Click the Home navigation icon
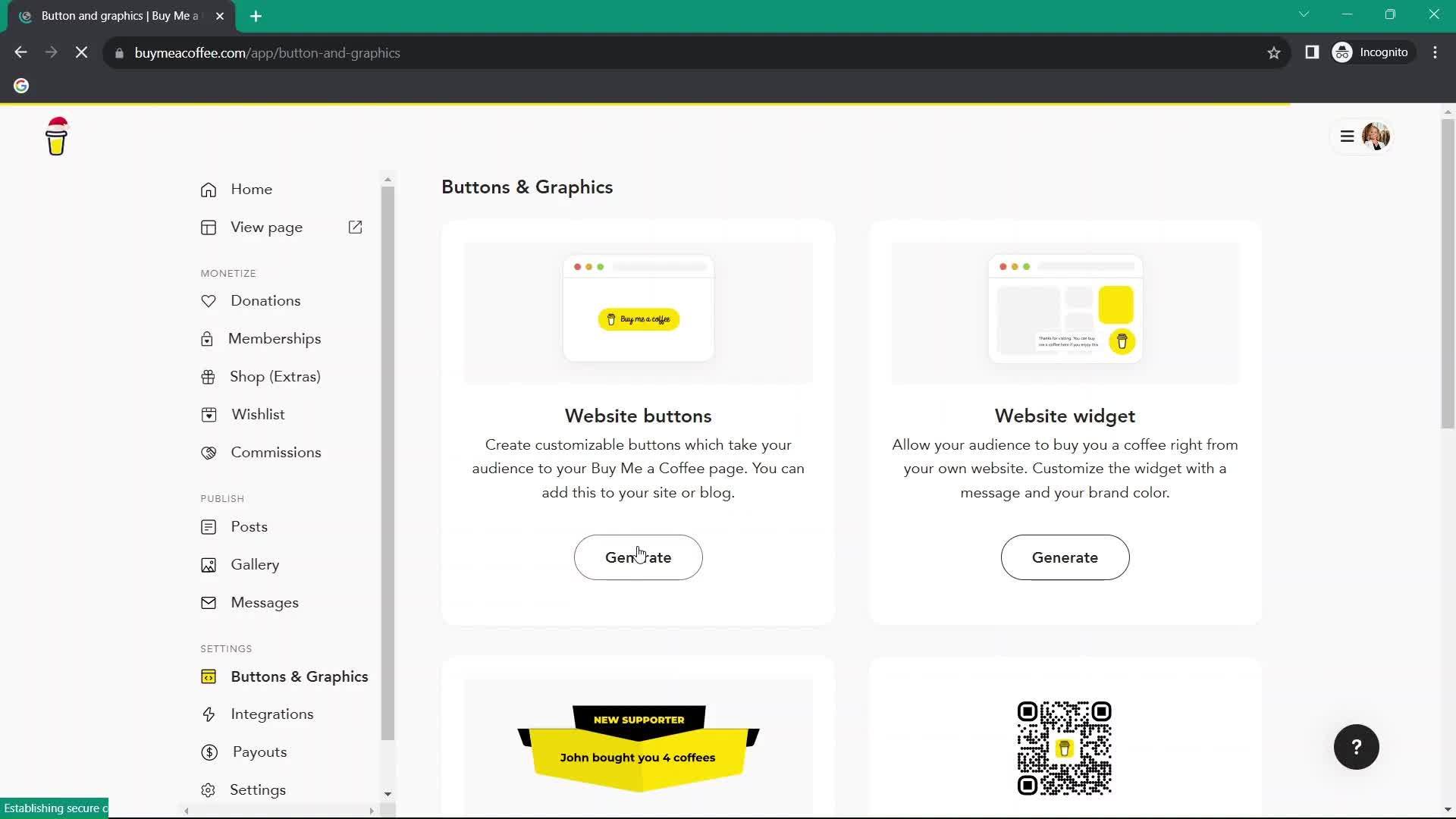 210,189
